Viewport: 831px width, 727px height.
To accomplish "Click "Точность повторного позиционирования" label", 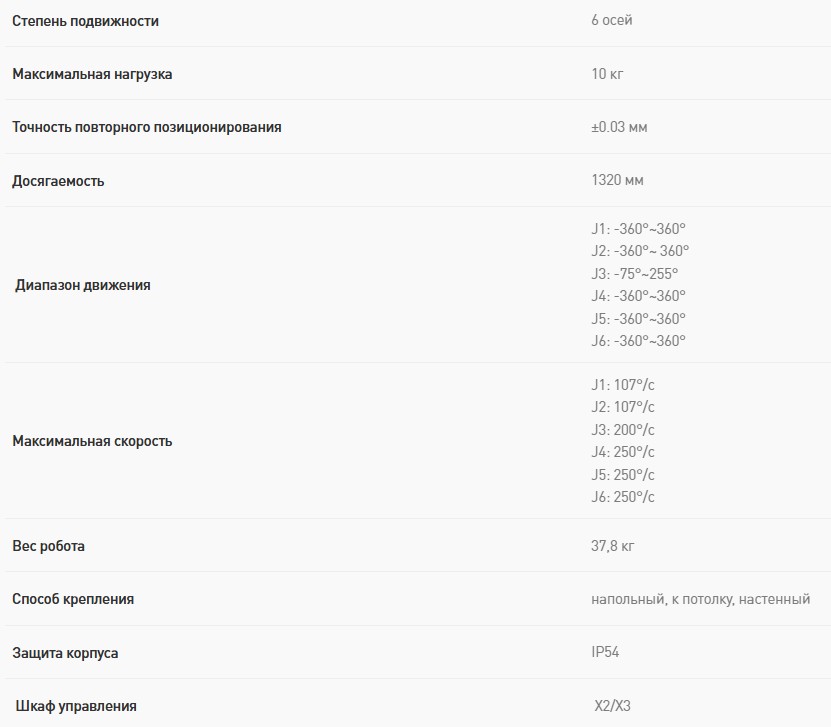I will [x=147, y=127].
